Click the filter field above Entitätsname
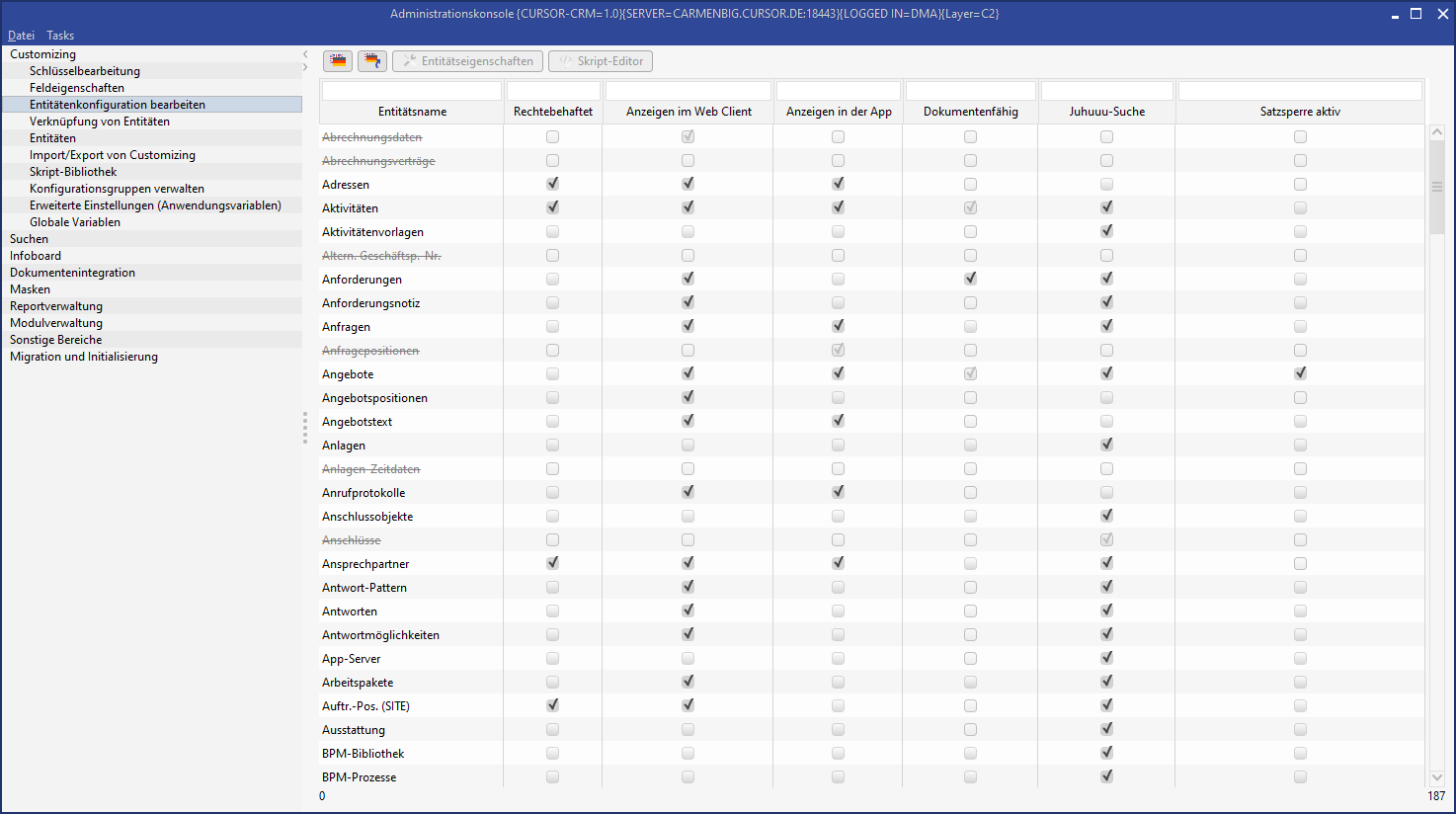Screen dimensions: 1456x814 pos(412,91)
